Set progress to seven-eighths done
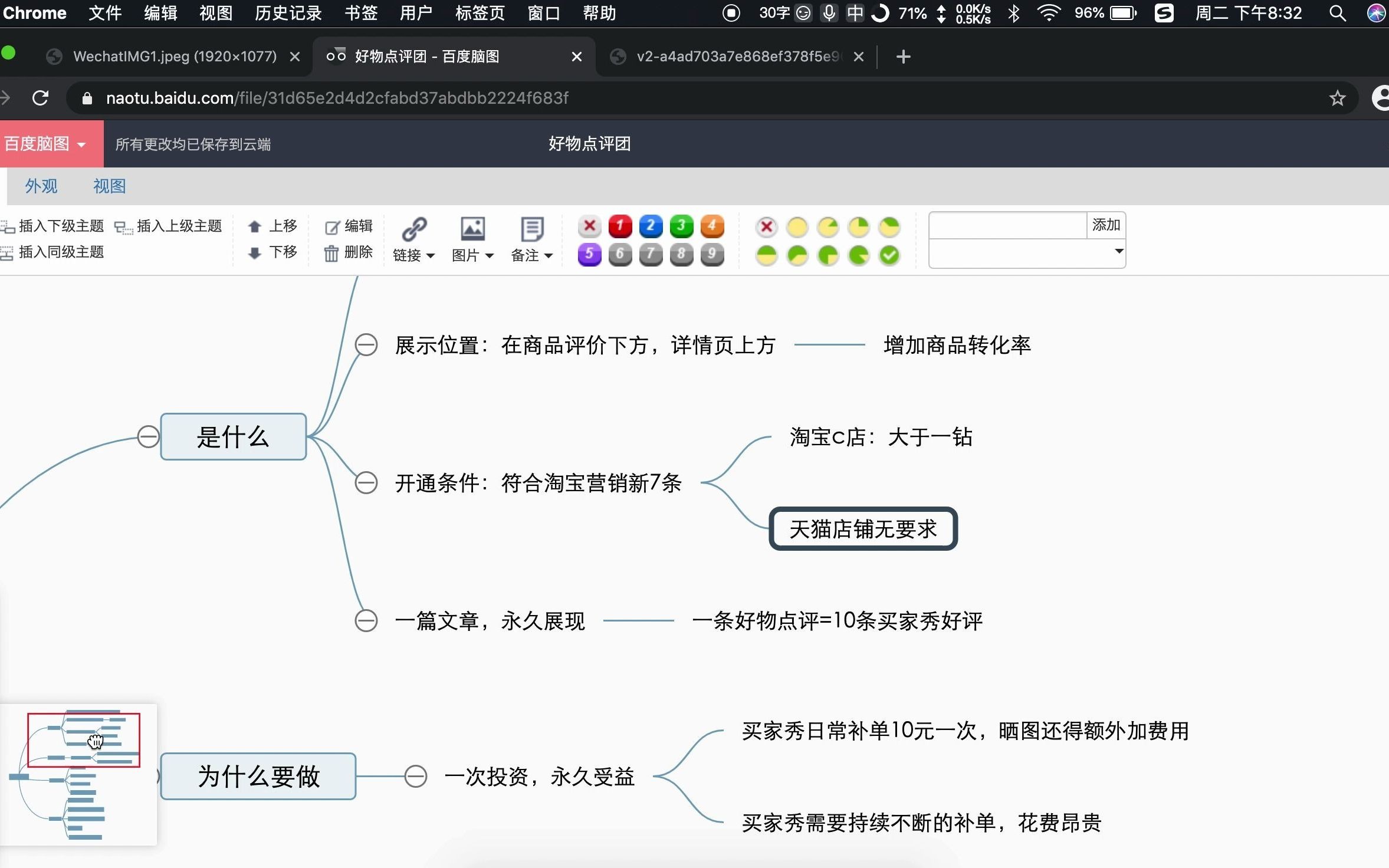Viewport: 1389px width, 868px height. [858, 255]
